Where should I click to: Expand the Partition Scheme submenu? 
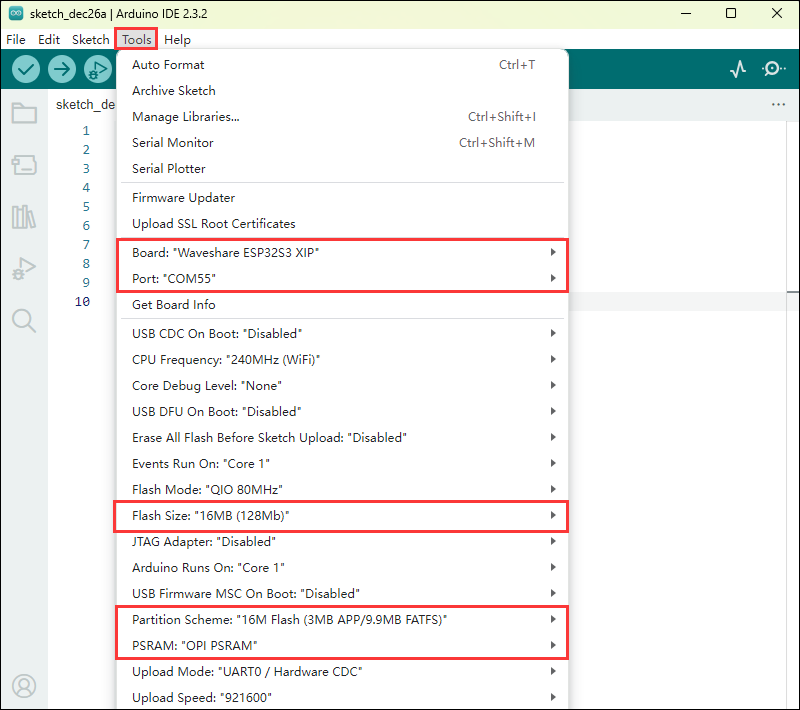[341, 620]
